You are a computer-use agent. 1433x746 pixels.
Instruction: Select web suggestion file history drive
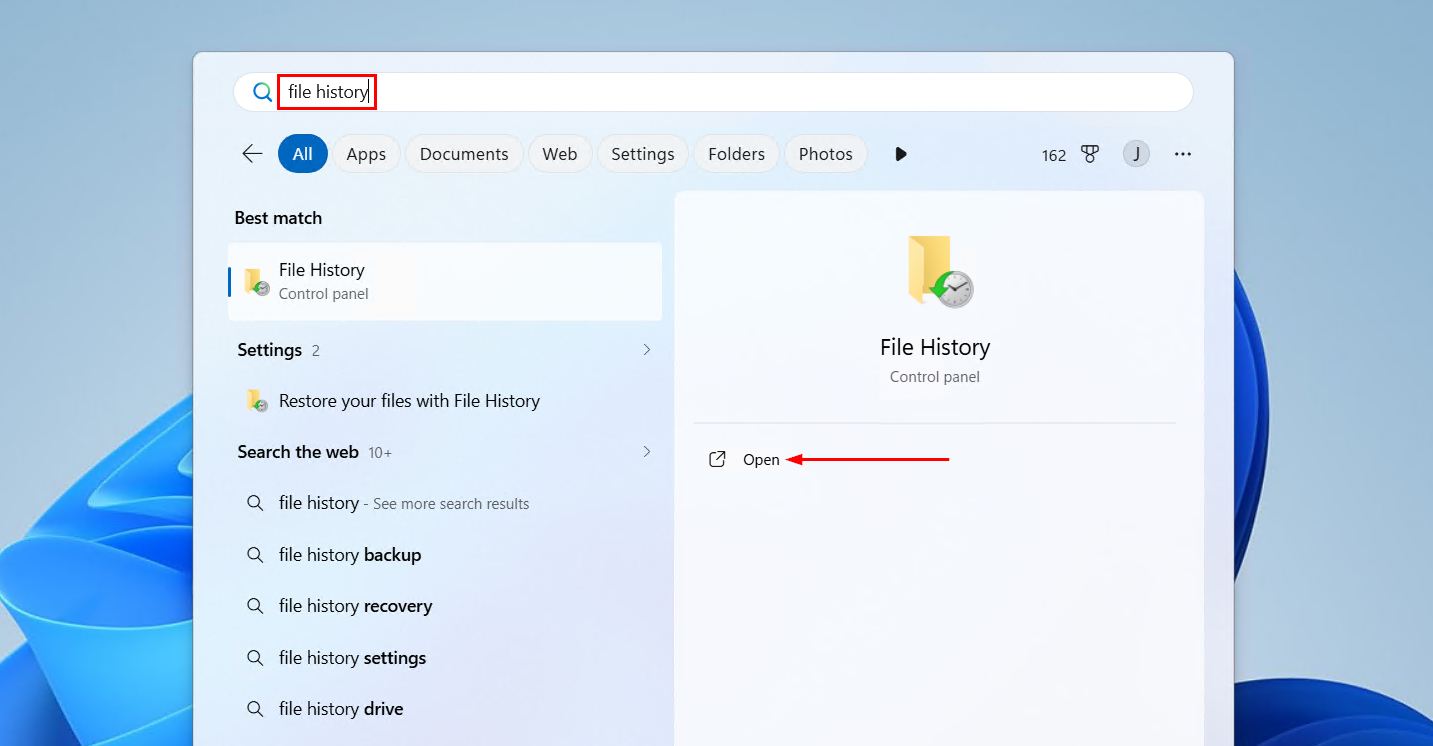(445, 709)
